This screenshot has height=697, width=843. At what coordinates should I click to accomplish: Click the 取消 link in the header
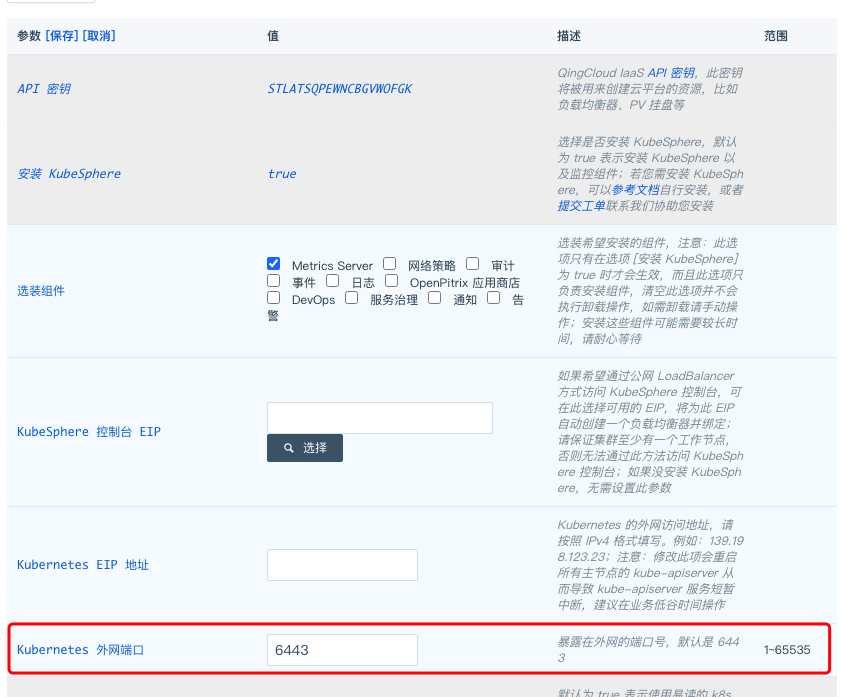(99, 36)
